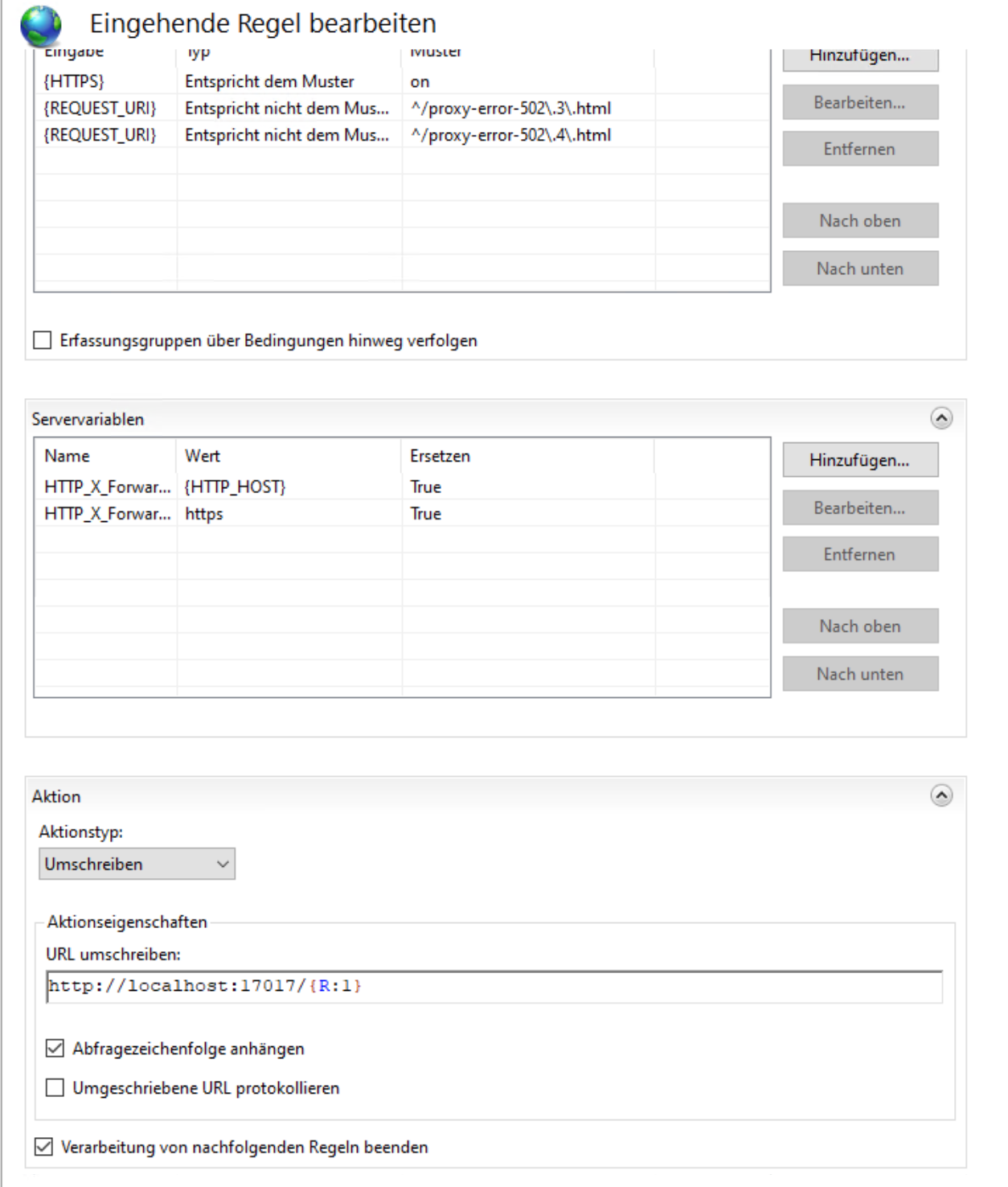Enable Umgeschriebene URL protokollieren

55,1087
